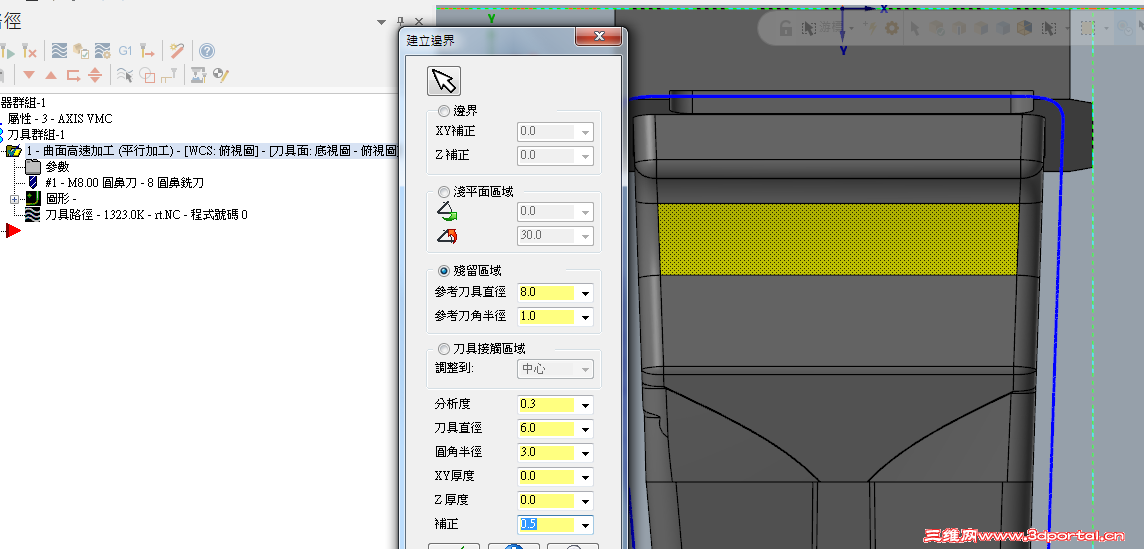Click the position insert arrow after operation icon
1144x549 pixels.
point(73,74)
